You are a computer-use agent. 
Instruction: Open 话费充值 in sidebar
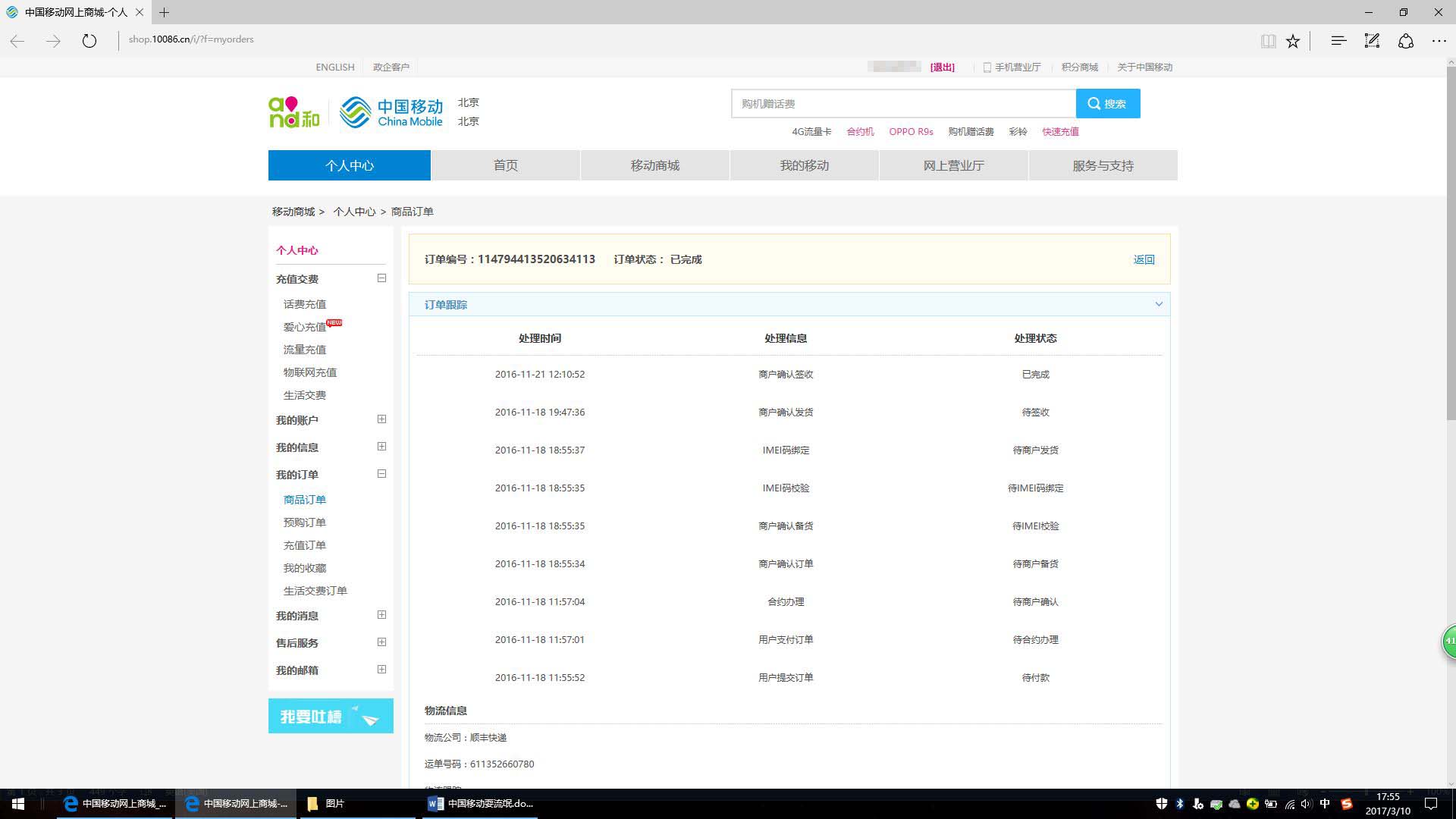point(305,304)
